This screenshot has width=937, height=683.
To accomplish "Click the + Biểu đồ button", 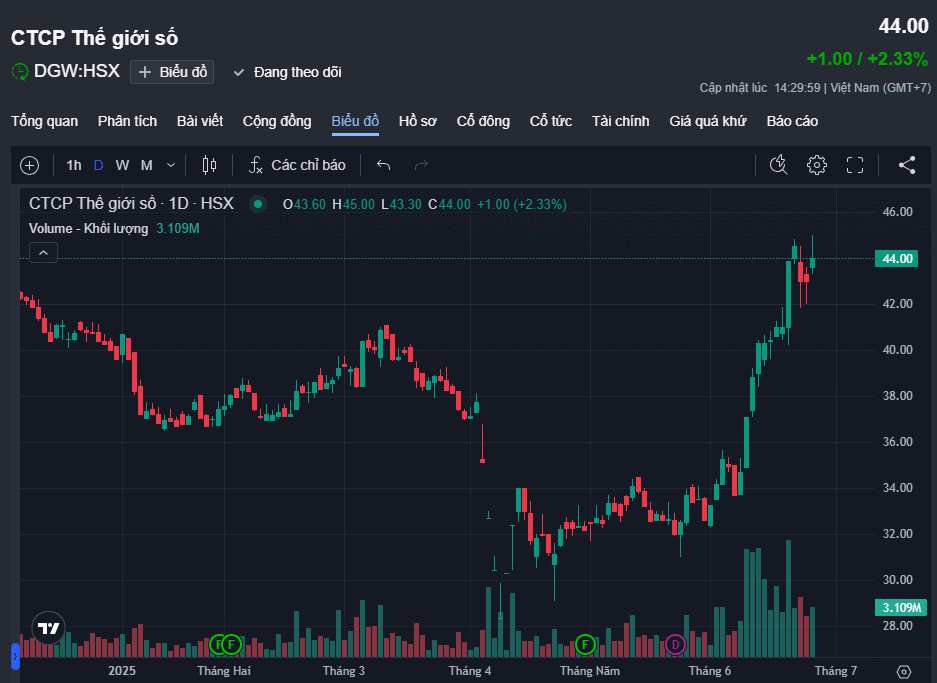I will [x=172, y=72].
